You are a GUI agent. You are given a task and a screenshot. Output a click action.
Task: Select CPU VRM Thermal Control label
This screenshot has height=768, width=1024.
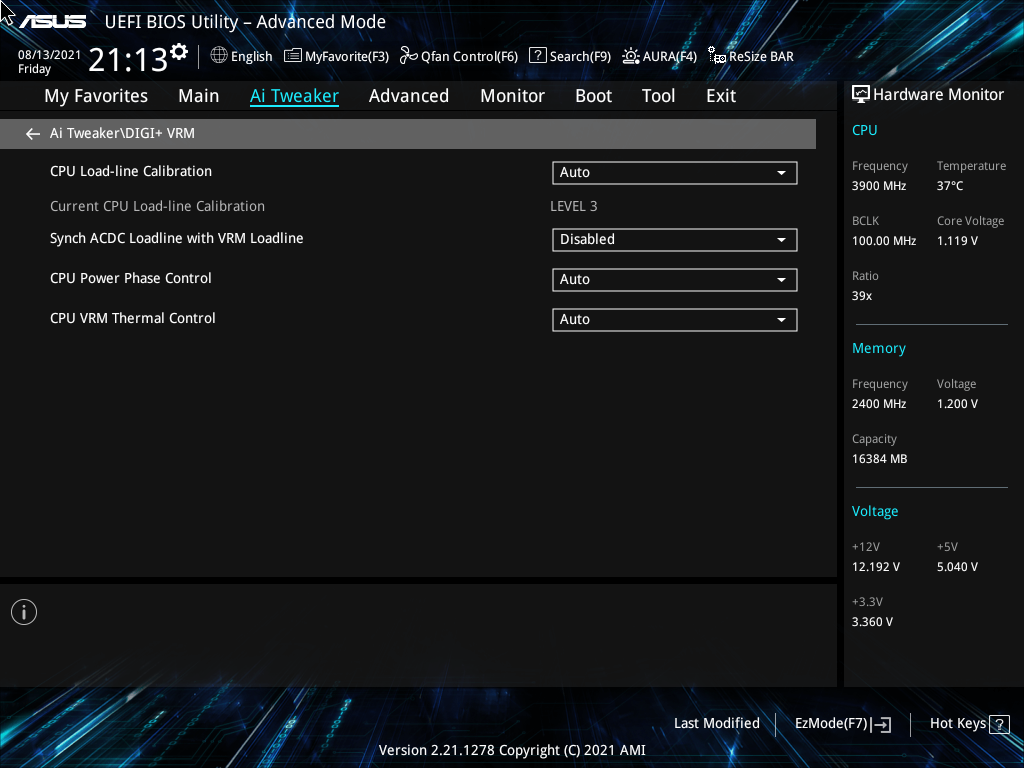[x=133, y=318]
